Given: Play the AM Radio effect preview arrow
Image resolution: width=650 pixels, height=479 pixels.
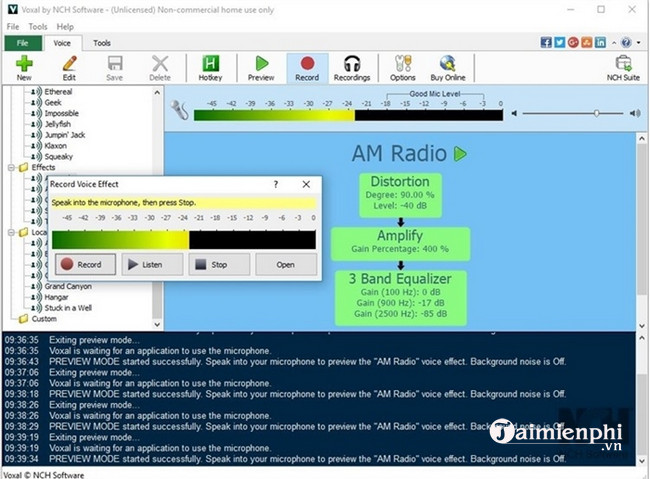Looking at the screenshot, I should click(x=460, y=154).
